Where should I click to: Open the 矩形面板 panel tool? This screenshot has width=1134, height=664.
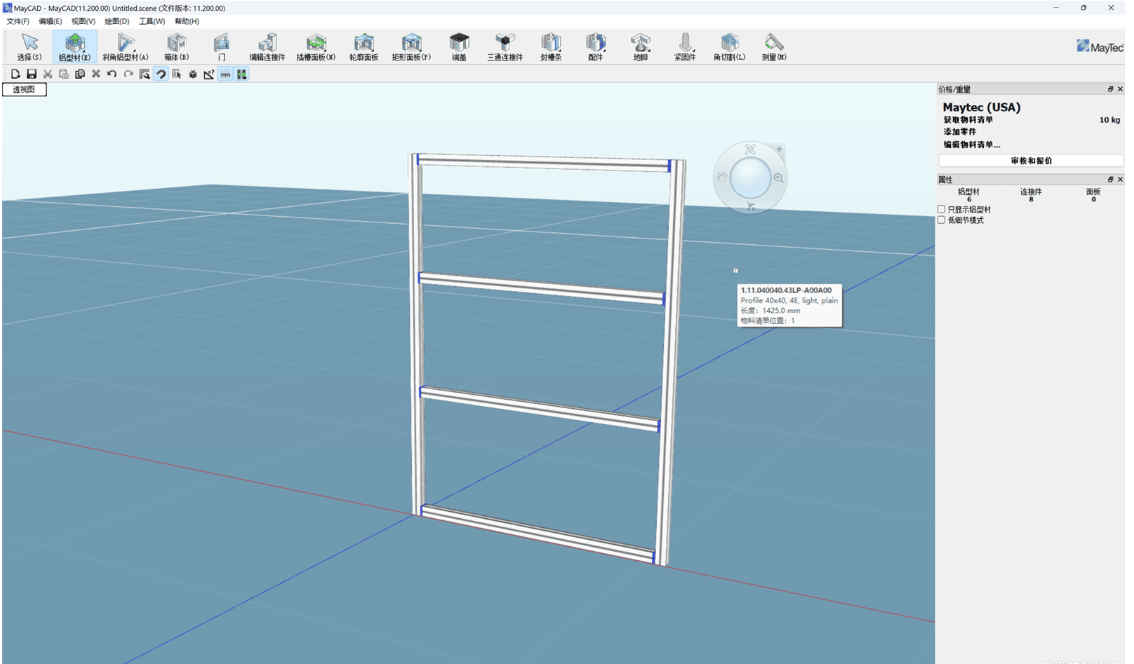(x=411, y=45)
